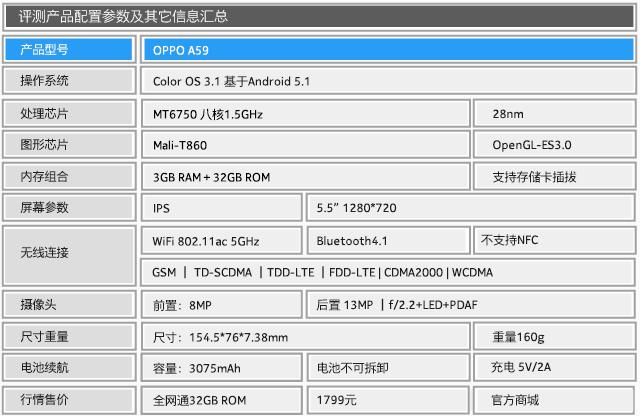Click the "前置: 8MP" camera cell
This screenshot has height=416, width=640.
(x=222, y=305)
